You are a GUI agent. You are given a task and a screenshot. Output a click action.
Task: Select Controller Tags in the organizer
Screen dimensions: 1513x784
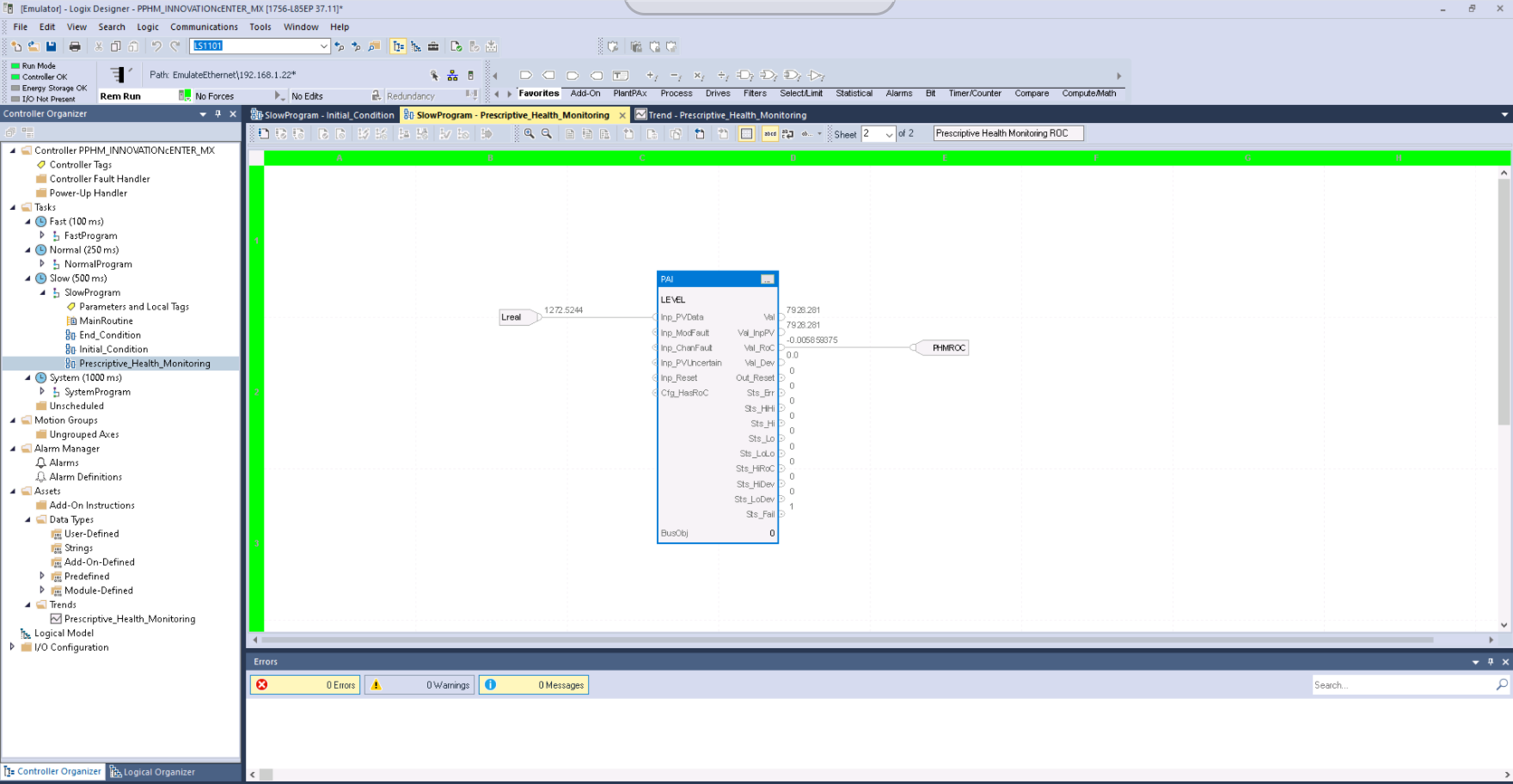coord(81,164)
